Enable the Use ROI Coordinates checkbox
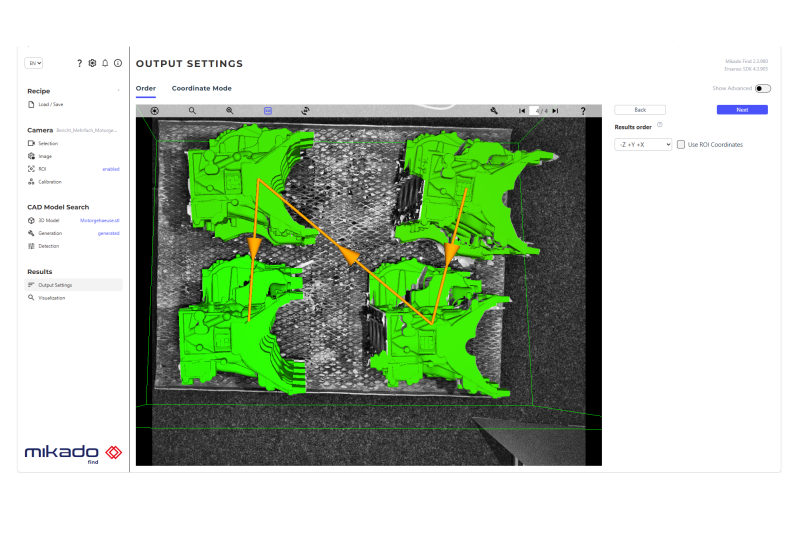This screenshot has width=812, height=540. click(682, 145)
